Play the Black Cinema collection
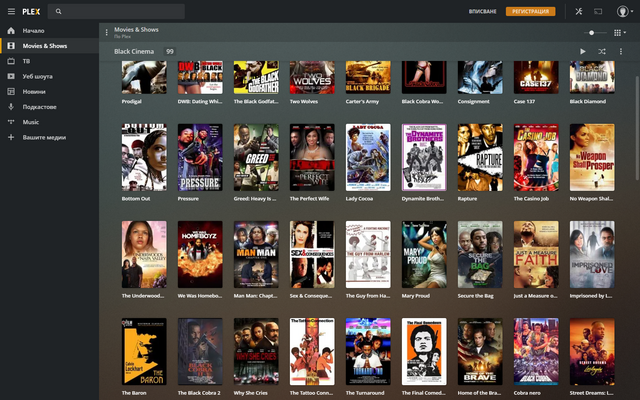The width and height of the screenshot is (640, 400). [583, 51]
